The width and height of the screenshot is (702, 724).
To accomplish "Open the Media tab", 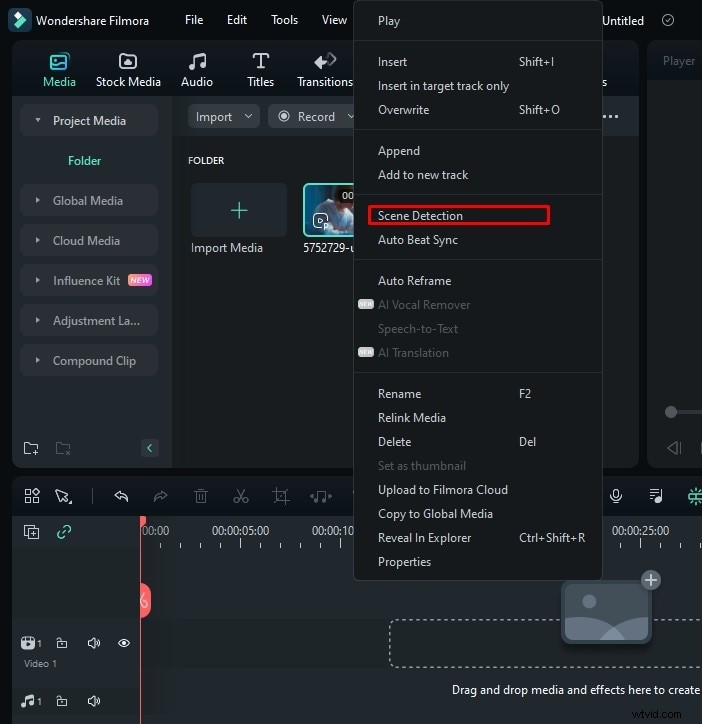I will [59, 70].
